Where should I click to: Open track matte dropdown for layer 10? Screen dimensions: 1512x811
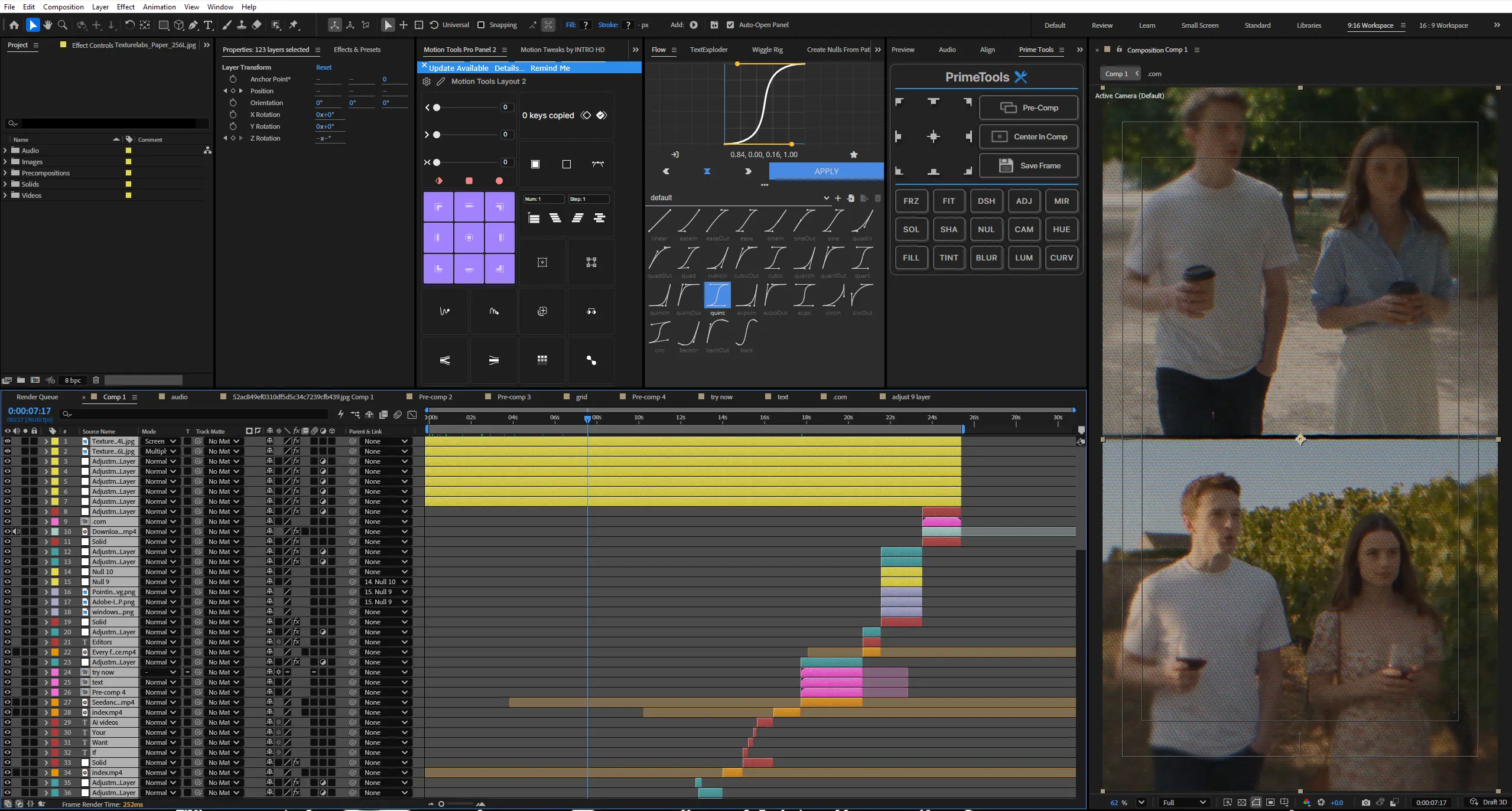[x=223, y=532]
